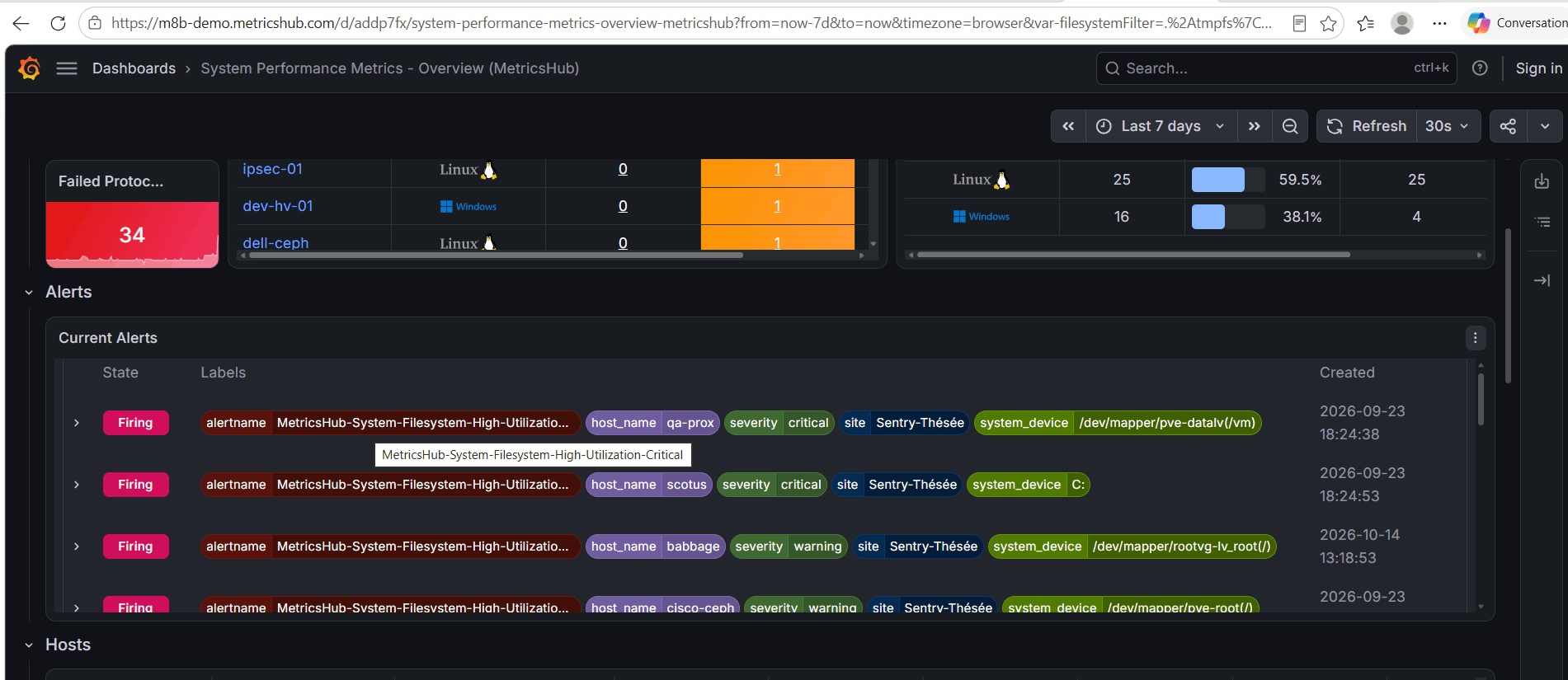
Task: Open the 30s refresh interval dropdown
Action: pyautogui.click(x=1448, y=126)
